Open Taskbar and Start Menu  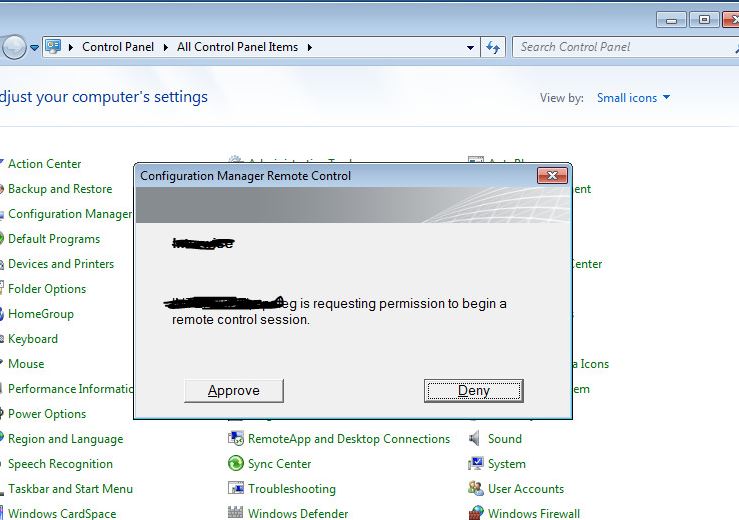tap(70, 488)
